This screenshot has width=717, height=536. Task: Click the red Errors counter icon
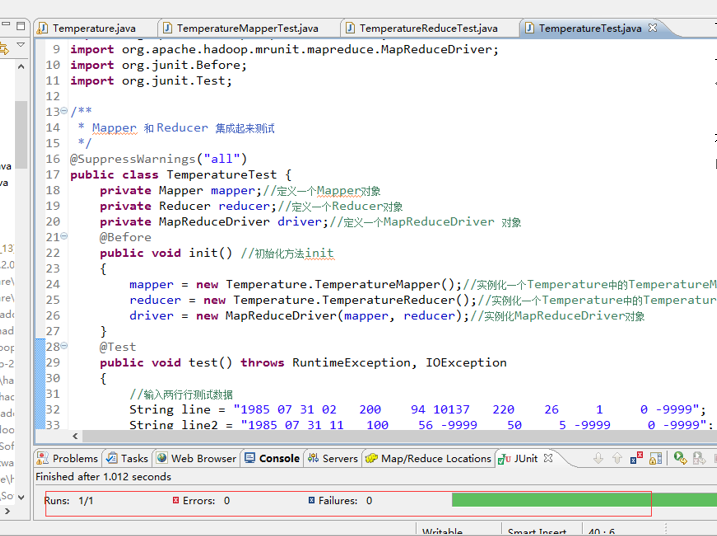pos(176,500)
